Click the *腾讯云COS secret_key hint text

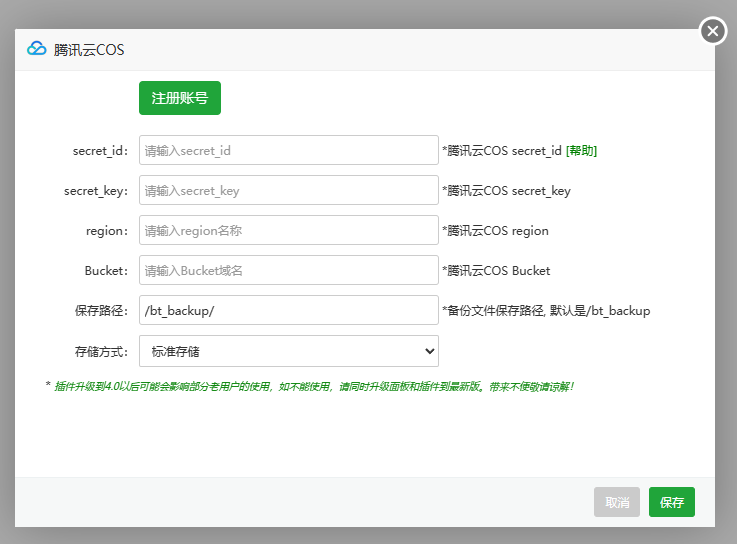pos(506,191)
